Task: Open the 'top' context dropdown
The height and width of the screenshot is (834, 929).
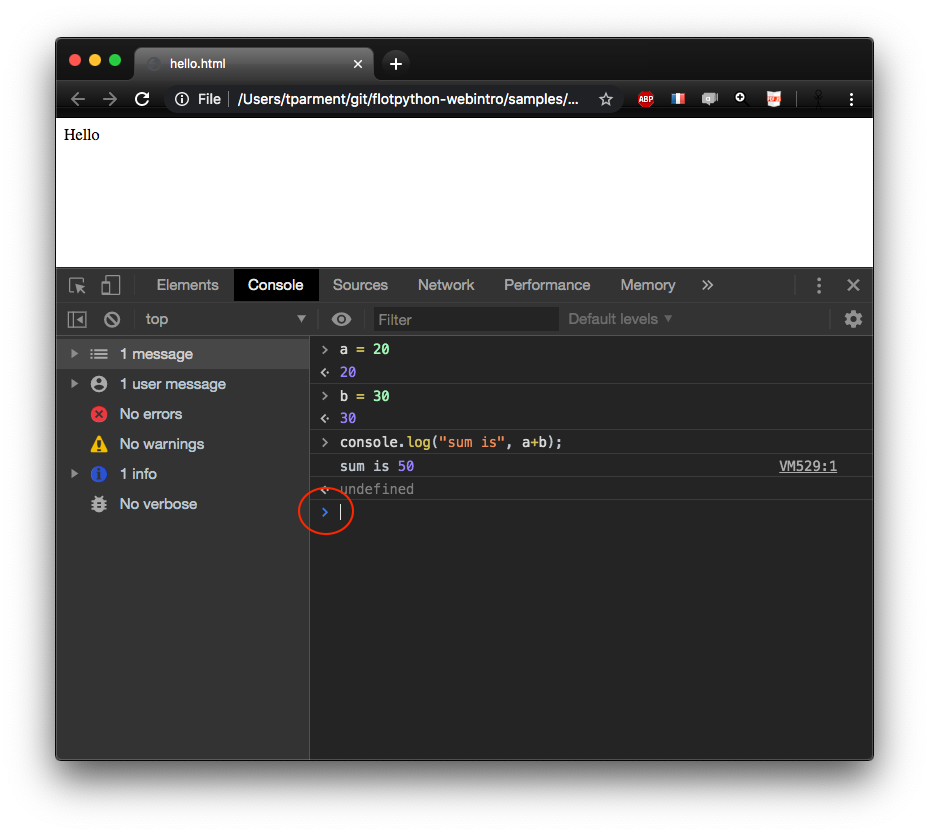Action: tap(225, 319)
